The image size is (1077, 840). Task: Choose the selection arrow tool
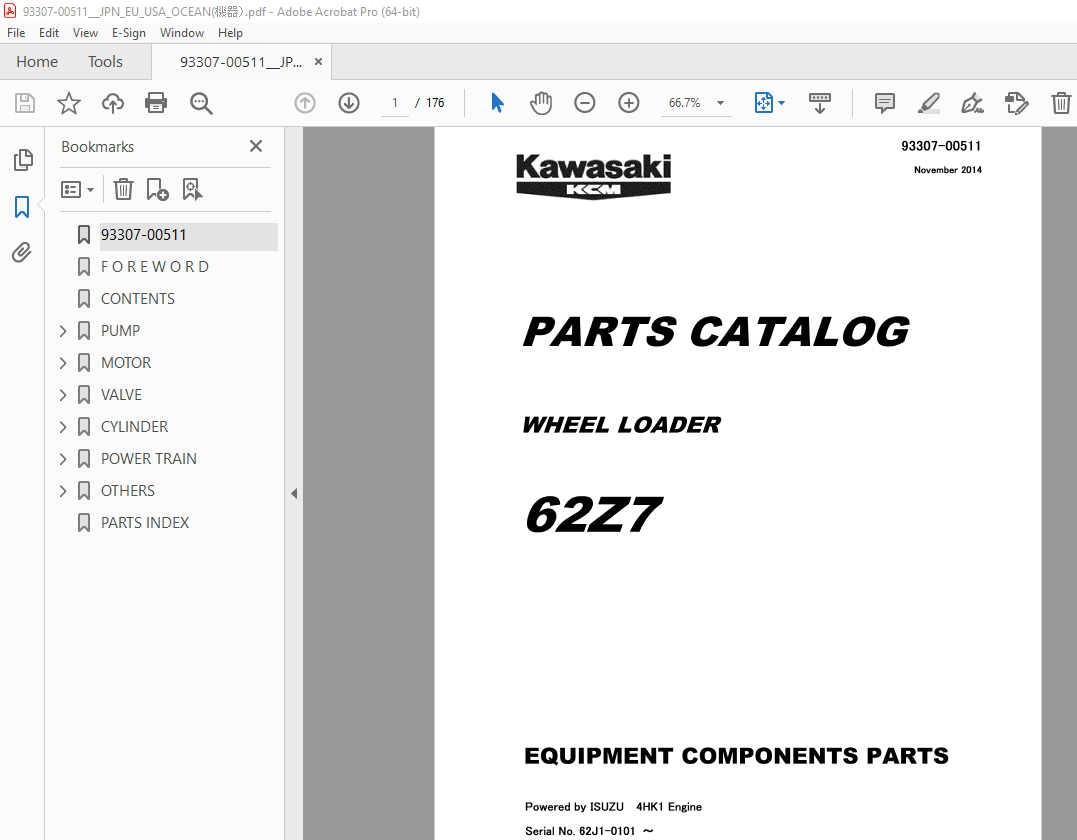point(497,103)
